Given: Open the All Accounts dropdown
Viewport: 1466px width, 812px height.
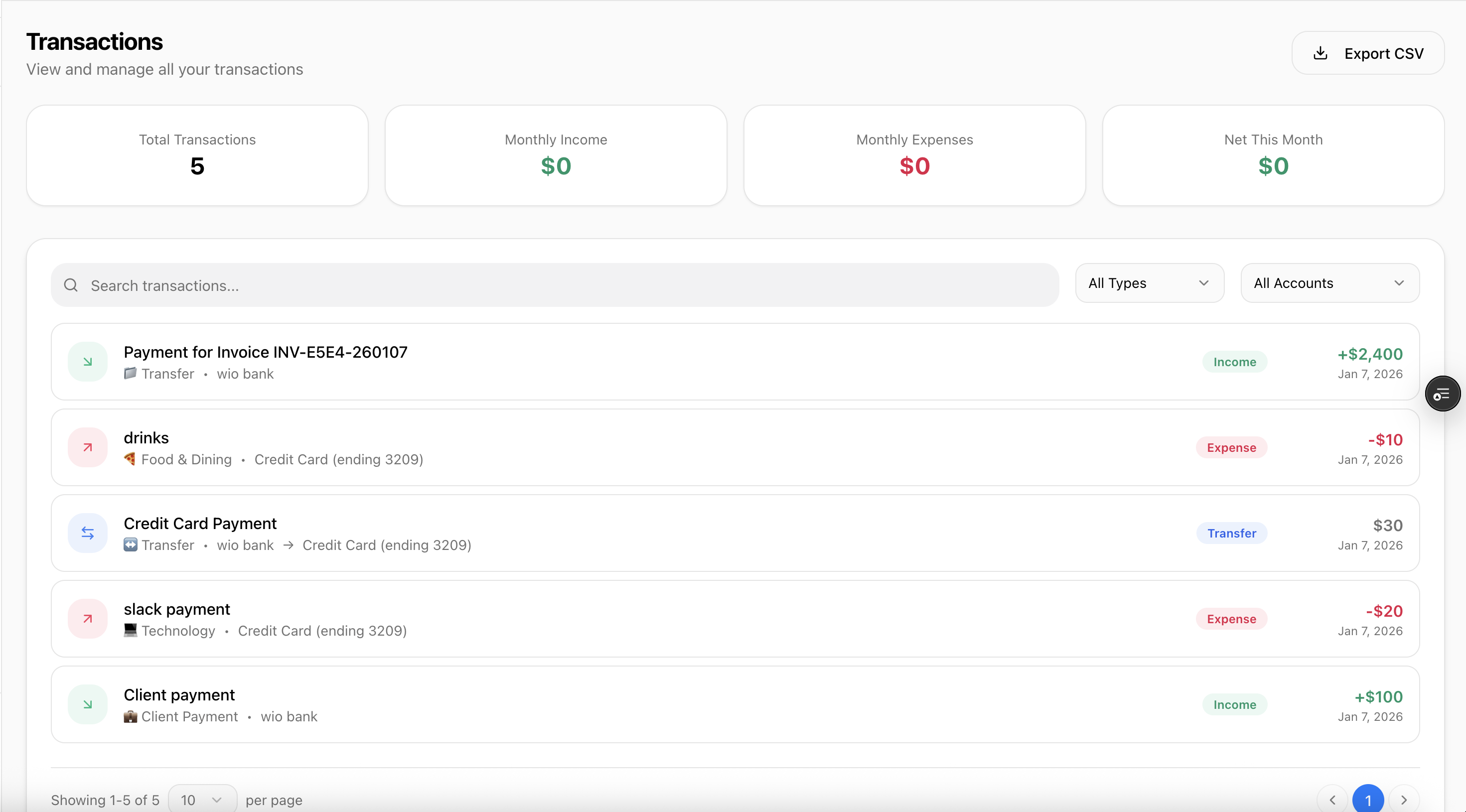Looking at the screenshot, I should pyautogui.click(x=1329, y=283).
